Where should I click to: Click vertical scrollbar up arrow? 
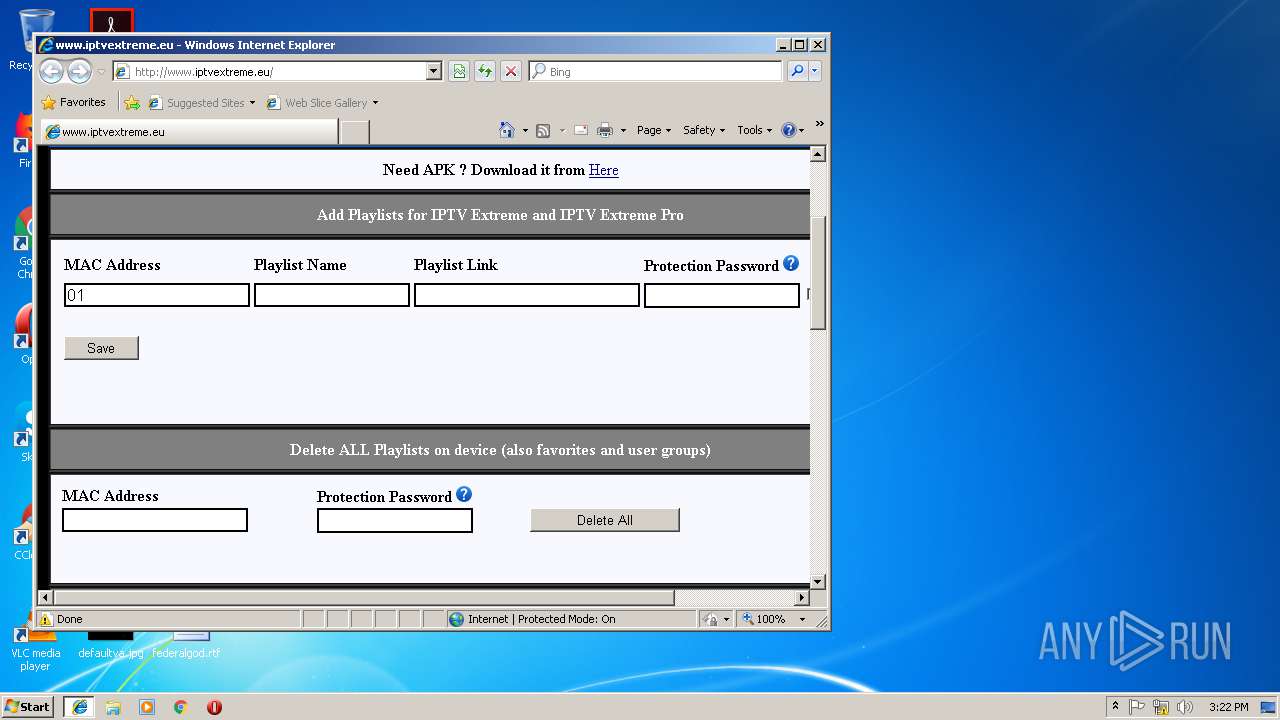tap(818, 154)
